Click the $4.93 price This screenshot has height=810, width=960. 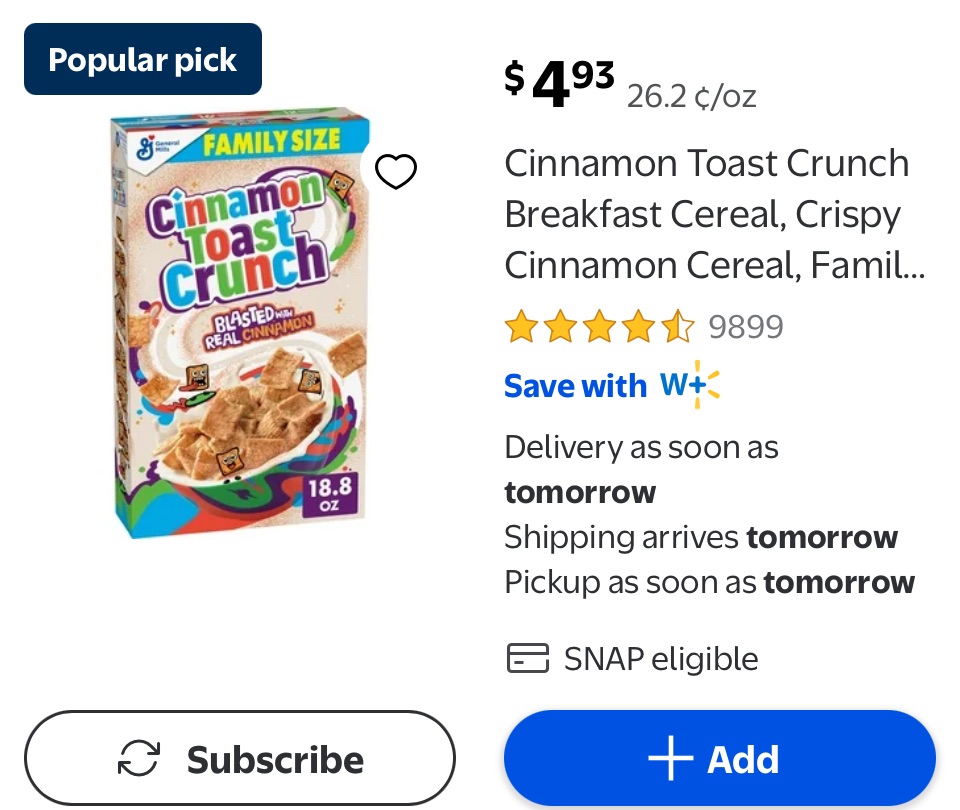[x=559, y=81]
